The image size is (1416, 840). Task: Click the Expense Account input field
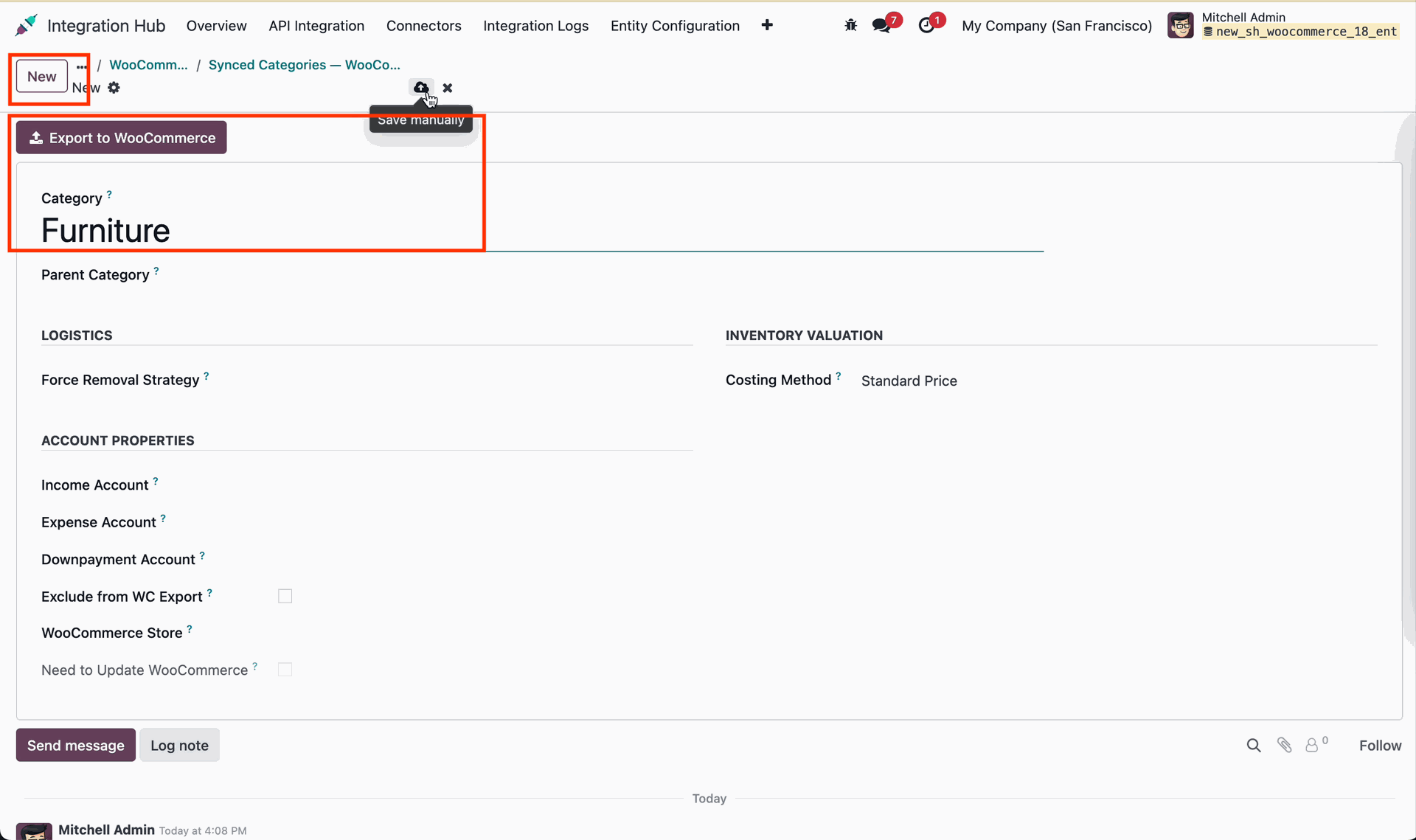487,522
